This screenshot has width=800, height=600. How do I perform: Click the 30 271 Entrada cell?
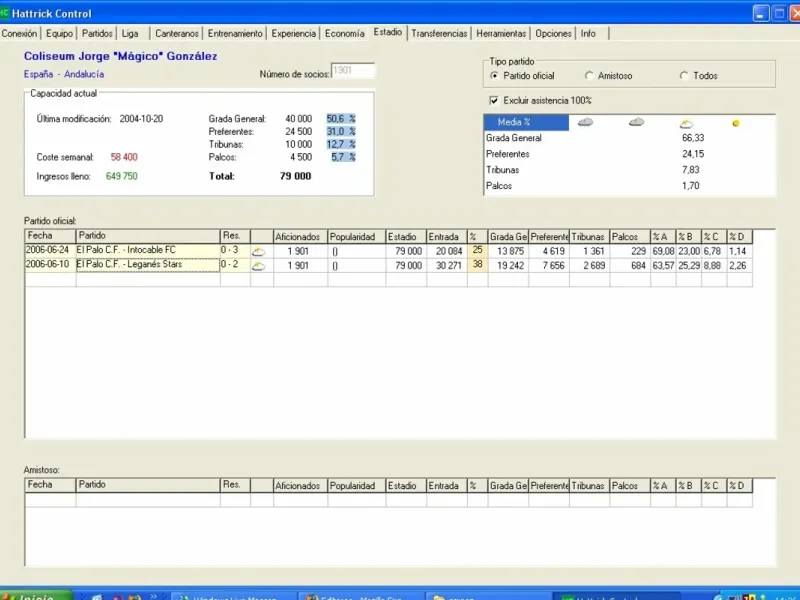[447, 265]
